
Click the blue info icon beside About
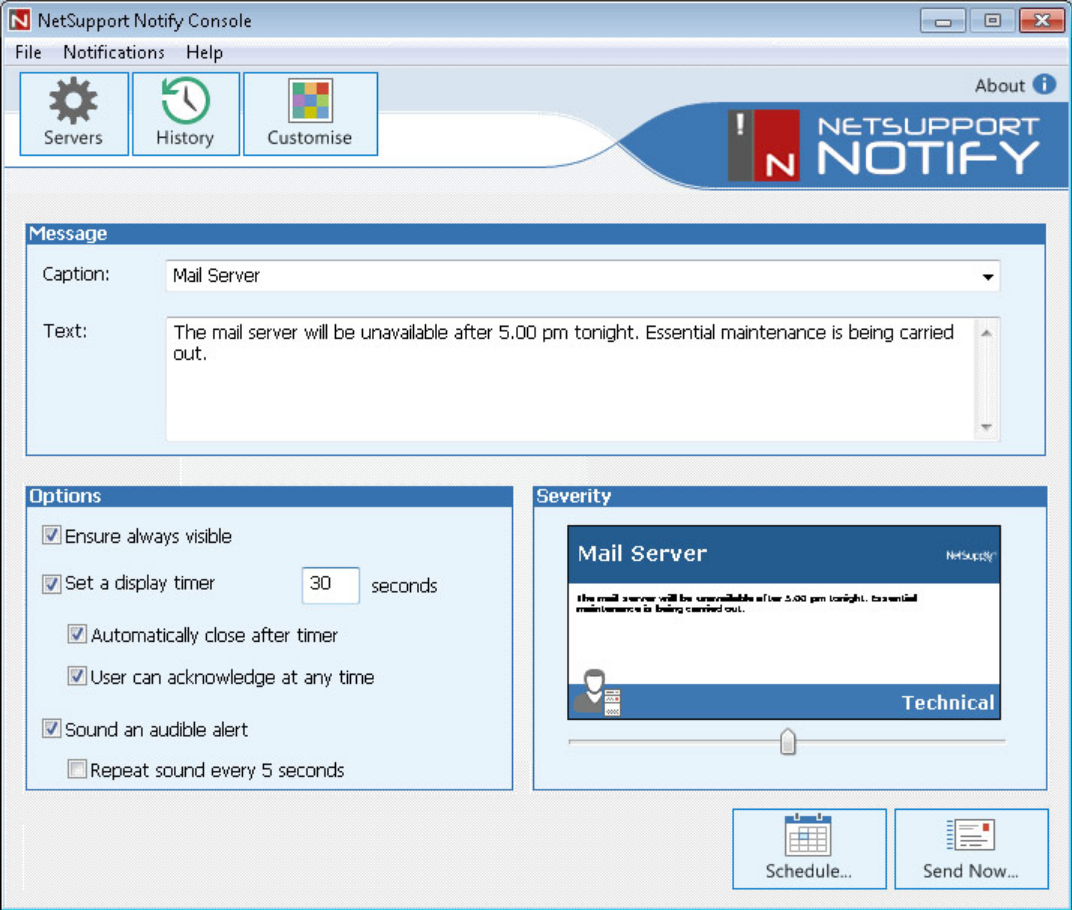pyautogui.click(x=1043, y=85)
